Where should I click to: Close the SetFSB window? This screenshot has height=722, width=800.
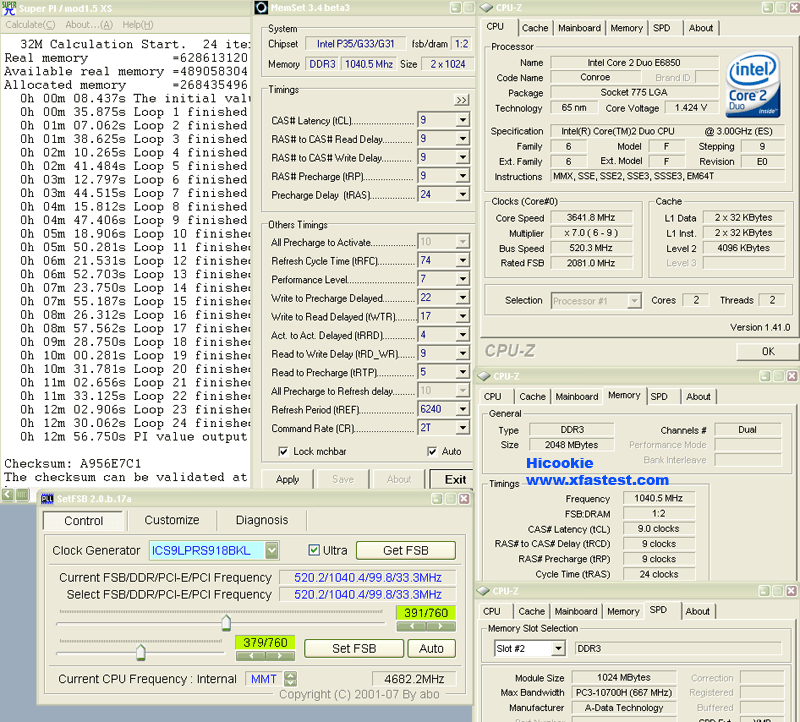pos(464,499)
